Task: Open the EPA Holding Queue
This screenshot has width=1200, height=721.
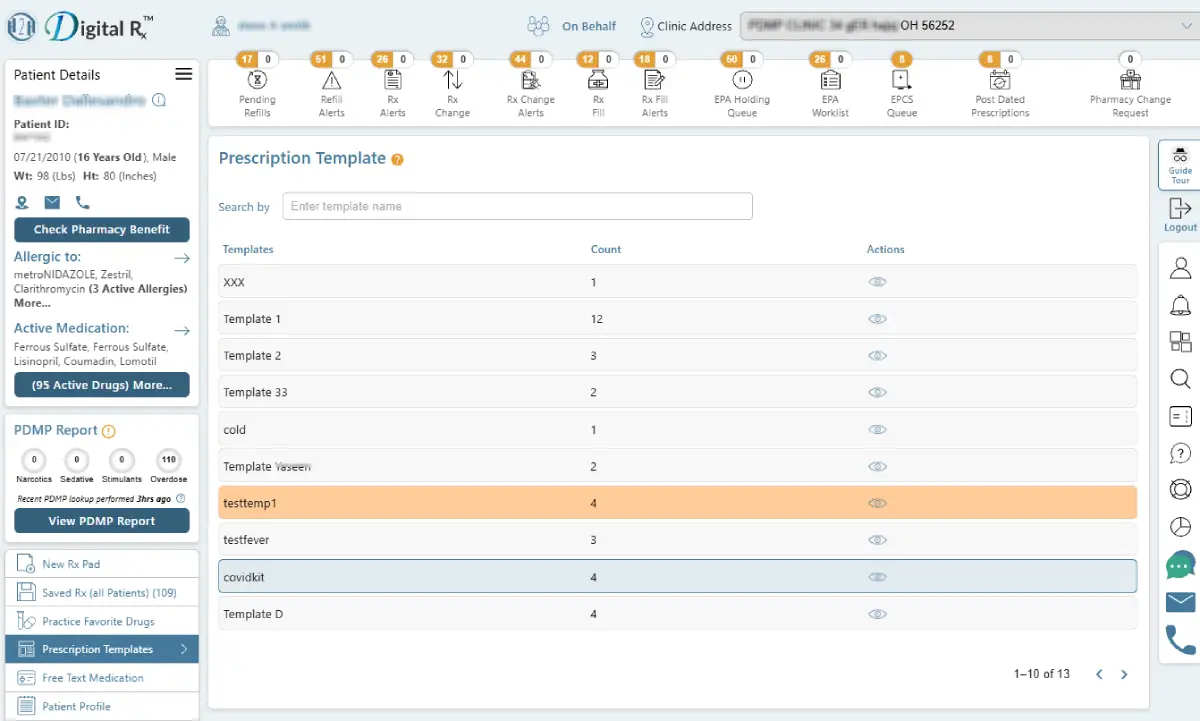Action: 742,88
